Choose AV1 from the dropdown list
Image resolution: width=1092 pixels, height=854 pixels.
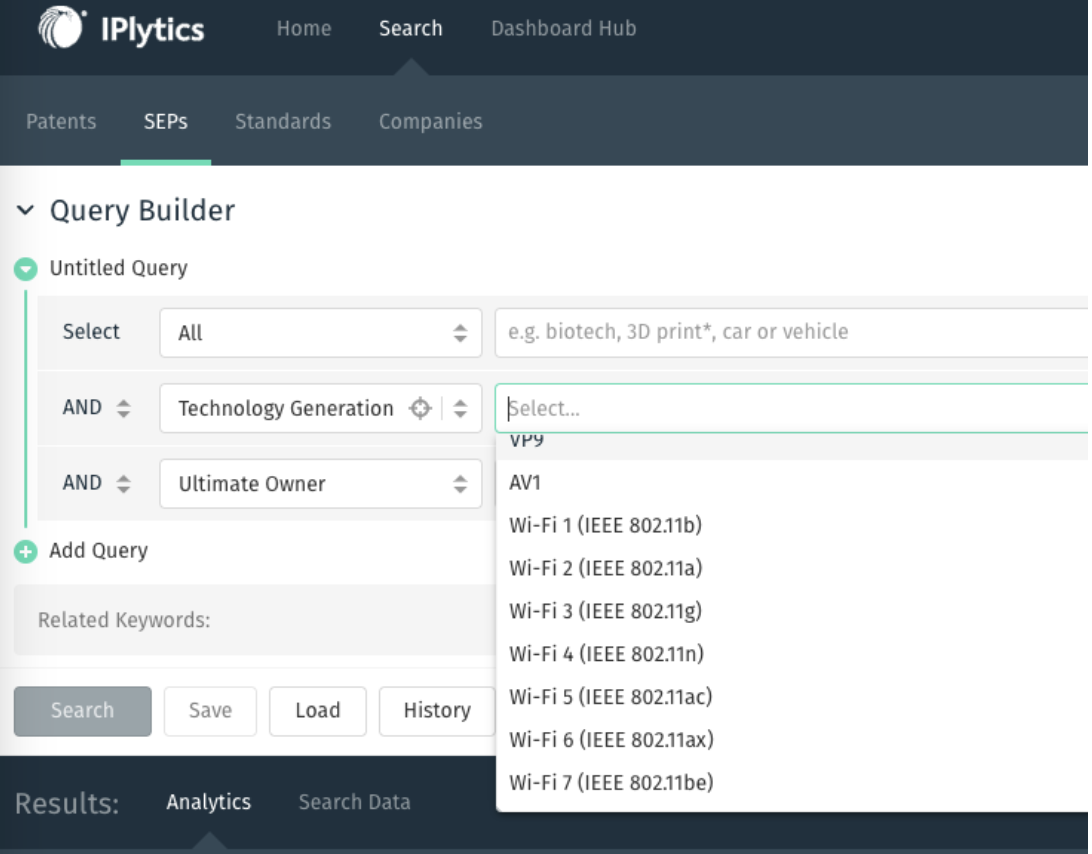(x=792, y=482)
